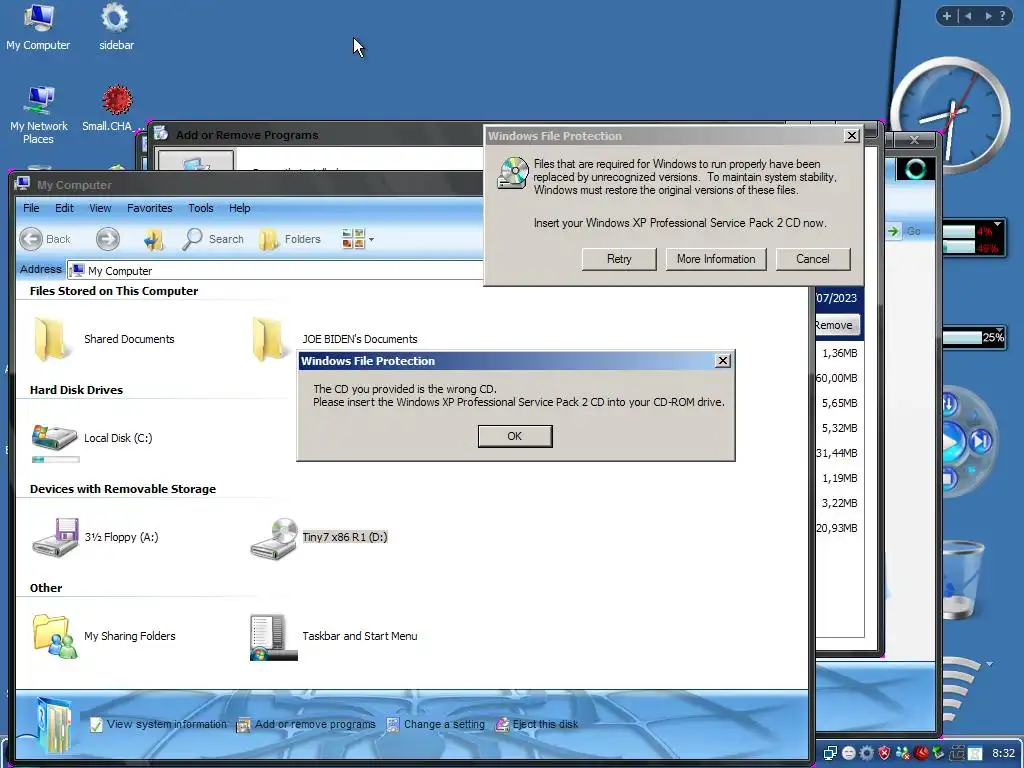1024x768 pixels.
Task: Open Search in My Computer toolbar
Action: [x=213, y=239]
